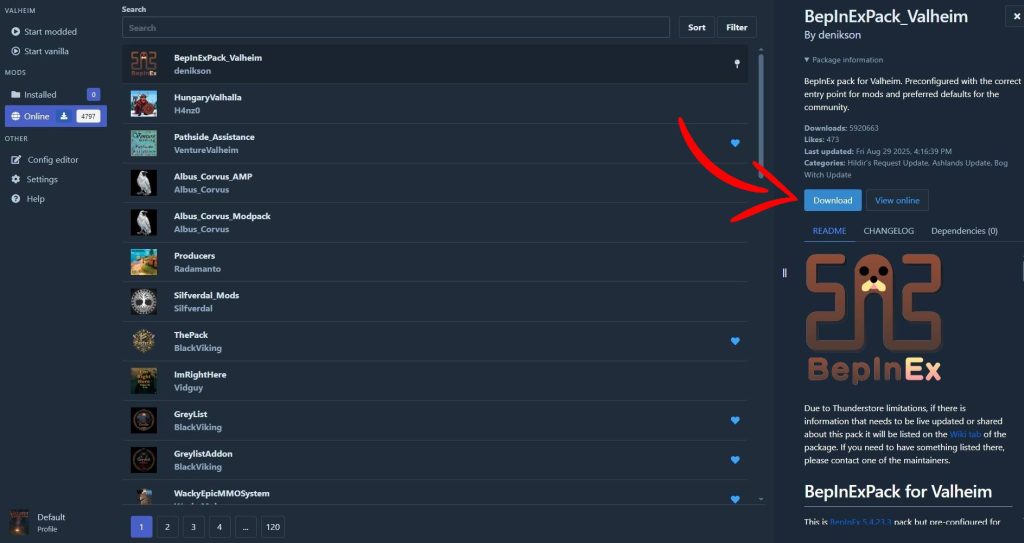Screen dimensions: 1024x543
Task: Click the ellipsis pagination button
Action: pyautogui.click(x=246, y=527)
